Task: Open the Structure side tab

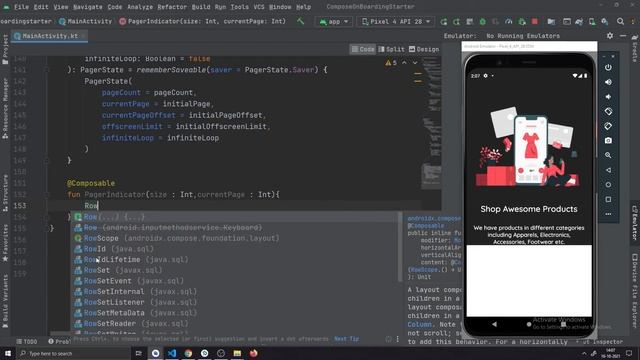Action: point(5,192)
